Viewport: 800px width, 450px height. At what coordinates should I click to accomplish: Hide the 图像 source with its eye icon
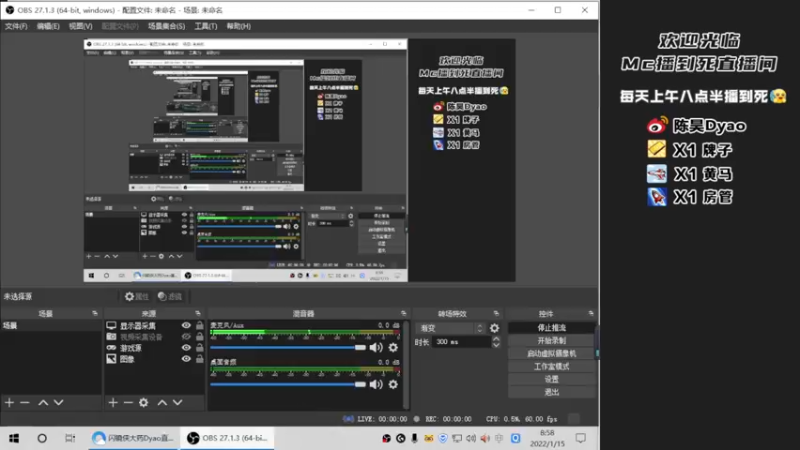point(186,359)
